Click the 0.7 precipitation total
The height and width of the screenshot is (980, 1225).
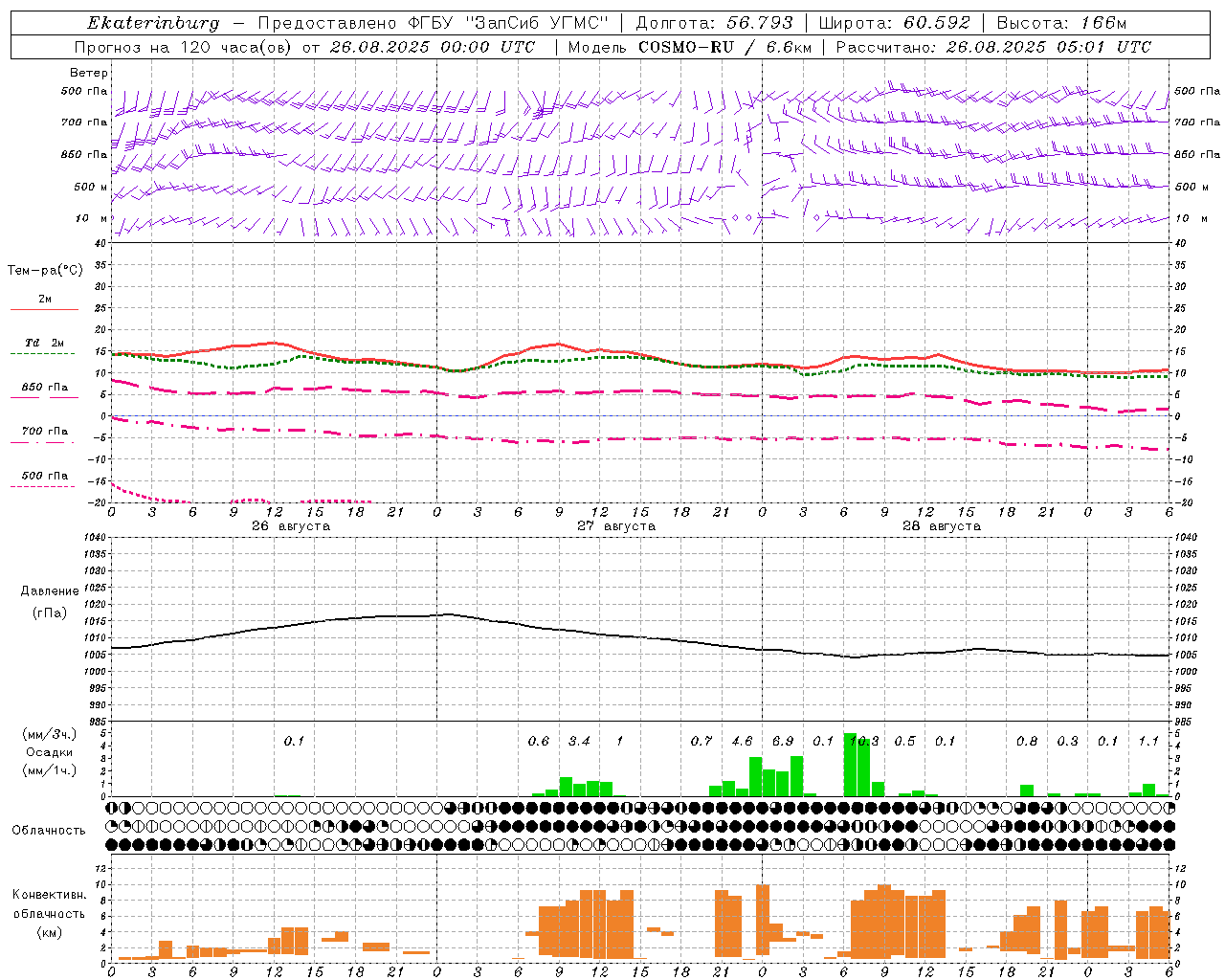(702, 742)
